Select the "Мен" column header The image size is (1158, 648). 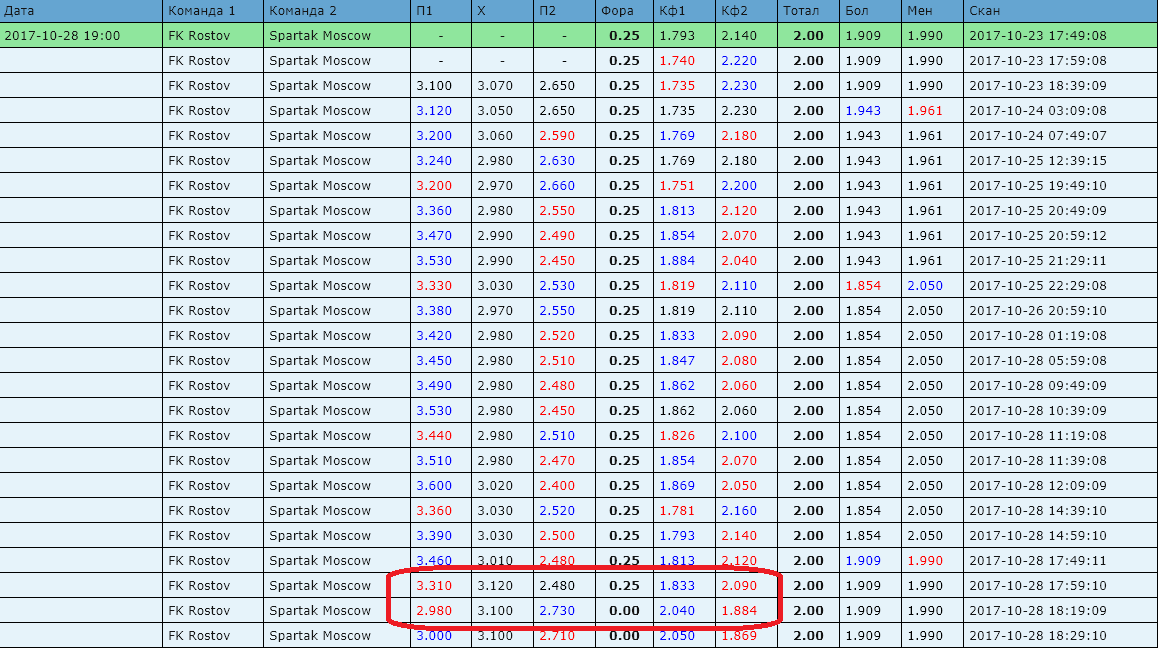pos(919,11)
